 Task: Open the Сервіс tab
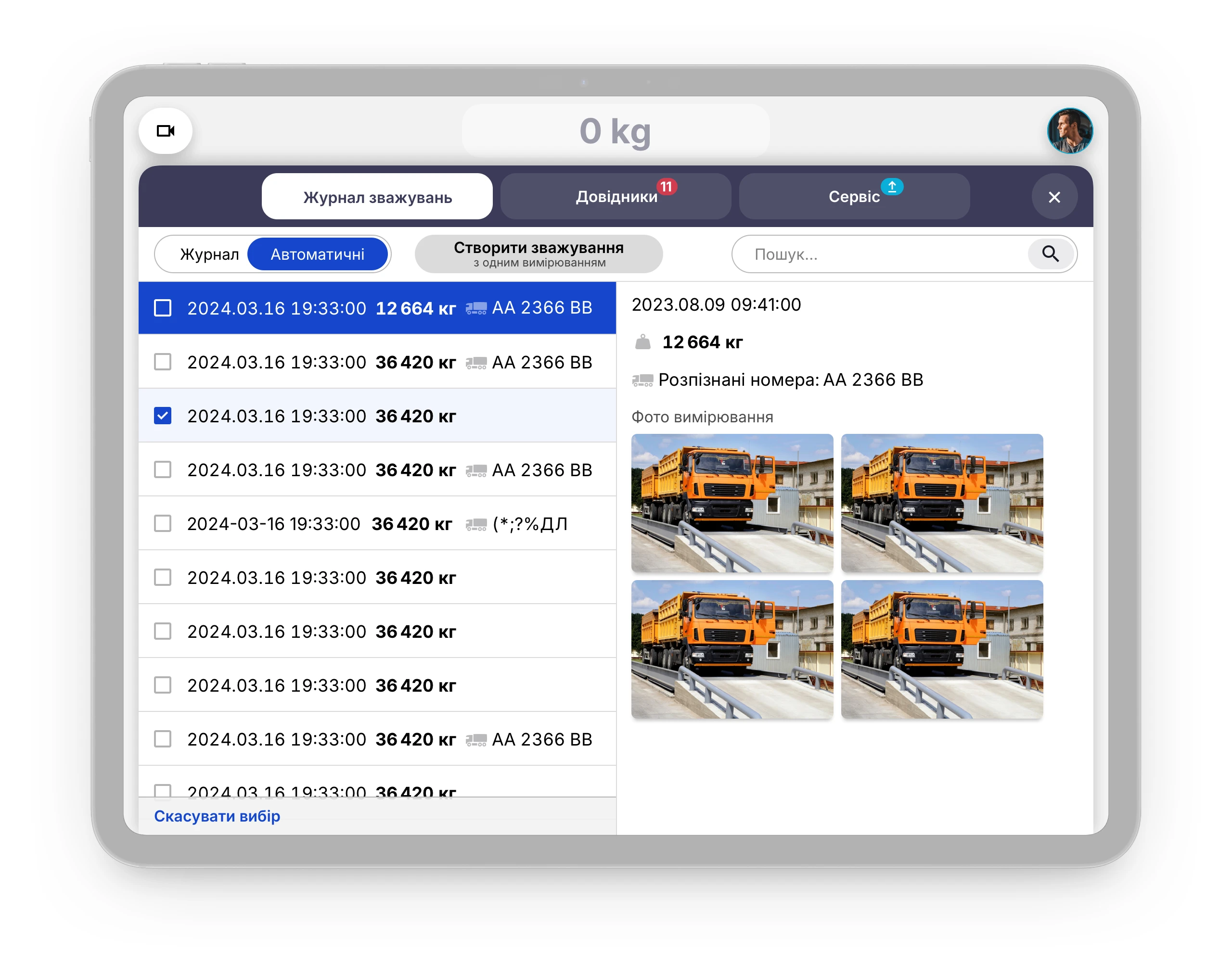point(853,197)
